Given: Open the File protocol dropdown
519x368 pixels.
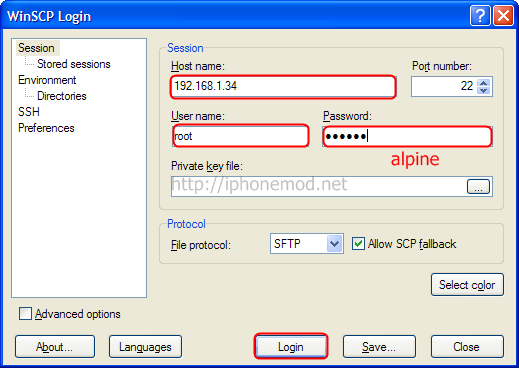Looking at the screenshot, I should [x=334, y=244].
